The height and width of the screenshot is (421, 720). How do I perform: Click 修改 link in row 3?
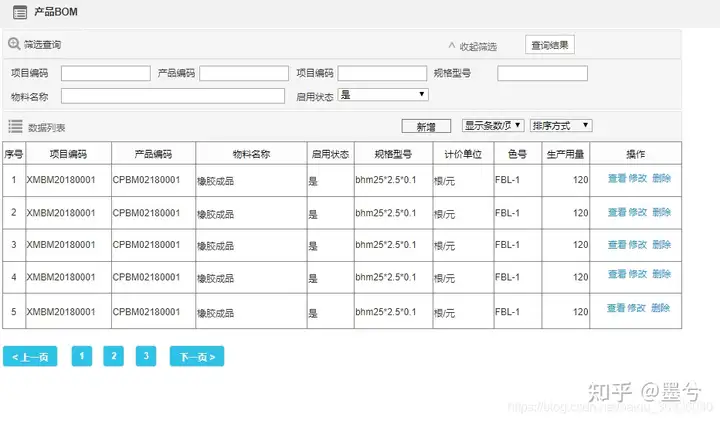pos(637,245)
